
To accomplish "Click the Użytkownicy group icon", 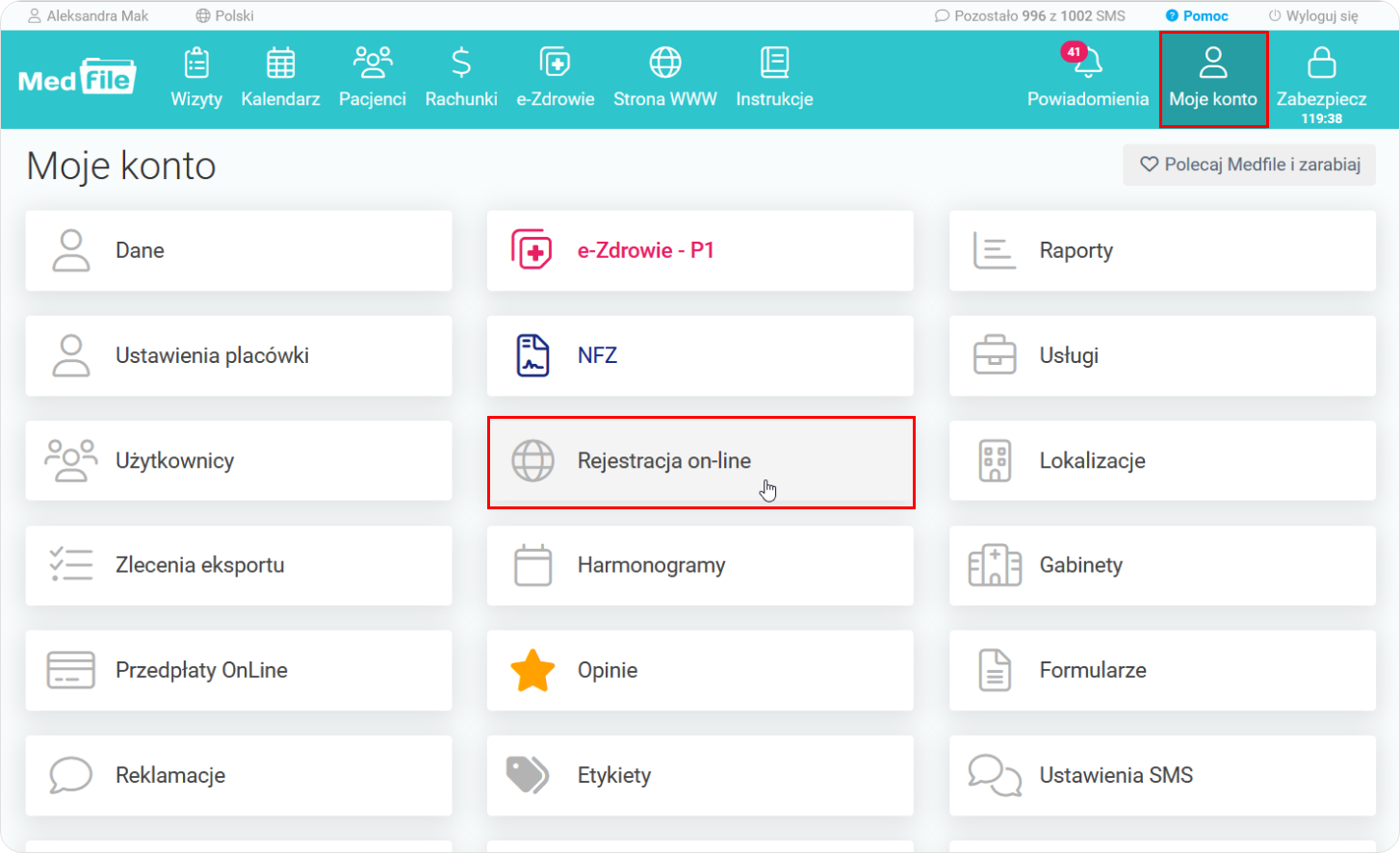I will tap(71, 460).
